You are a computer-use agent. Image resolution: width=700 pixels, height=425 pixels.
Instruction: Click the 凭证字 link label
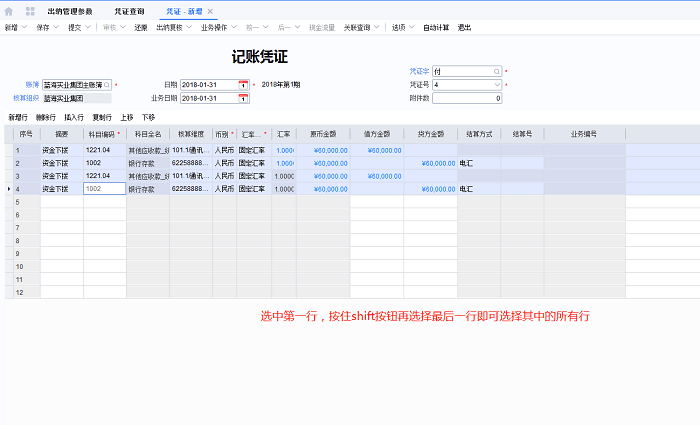(x=419, y=71)
